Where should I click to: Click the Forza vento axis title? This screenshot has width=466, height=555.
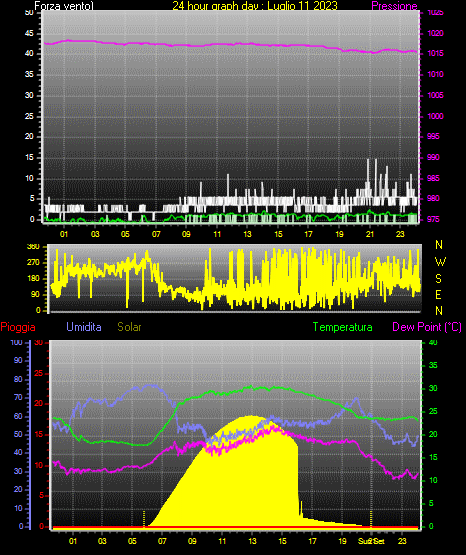[x=64, y=5]
